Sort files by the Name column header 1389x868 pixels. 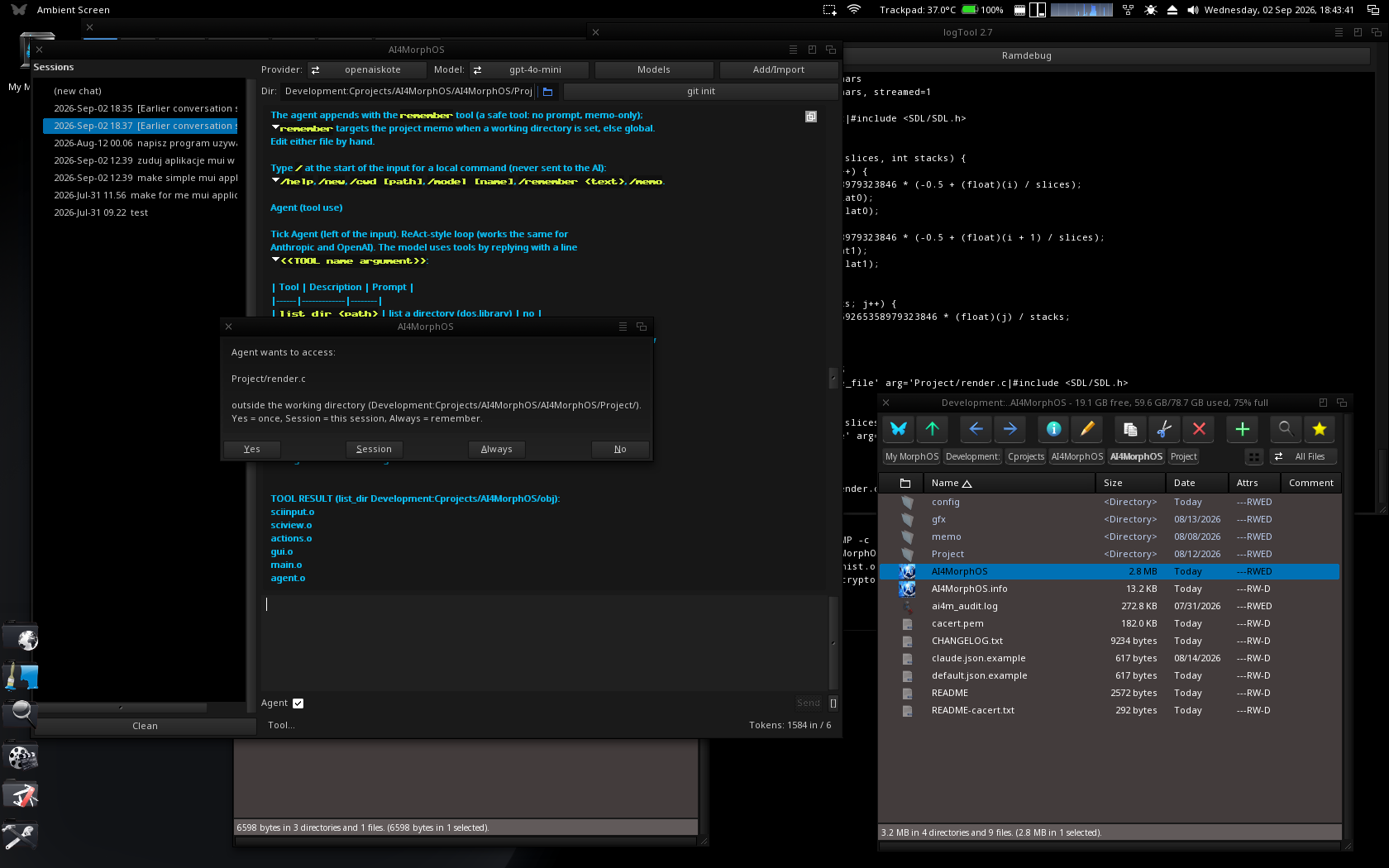coord(1009,483)
